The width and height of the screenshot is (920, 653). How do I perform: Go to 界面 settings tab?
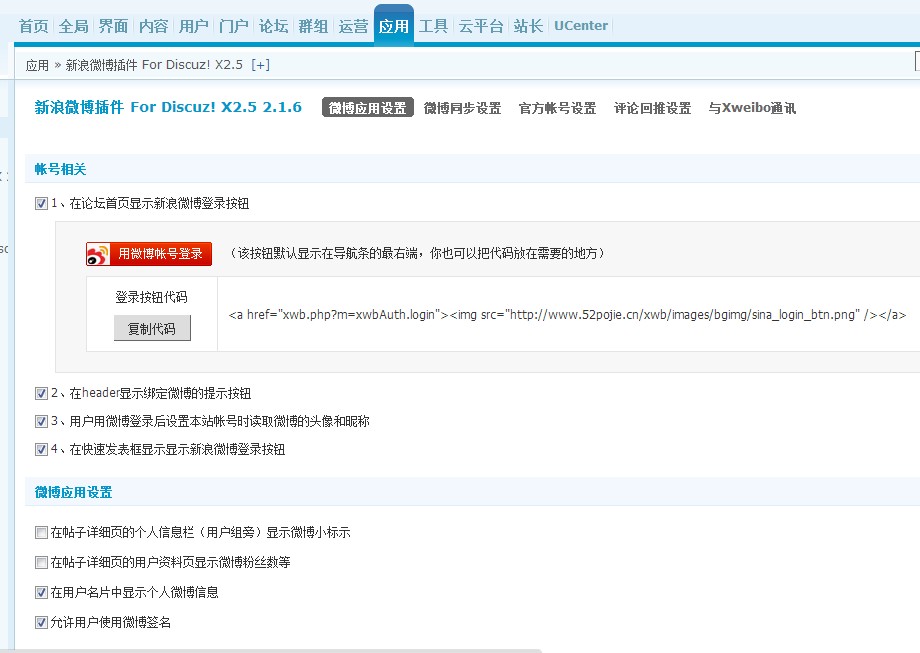click(113, 26)
